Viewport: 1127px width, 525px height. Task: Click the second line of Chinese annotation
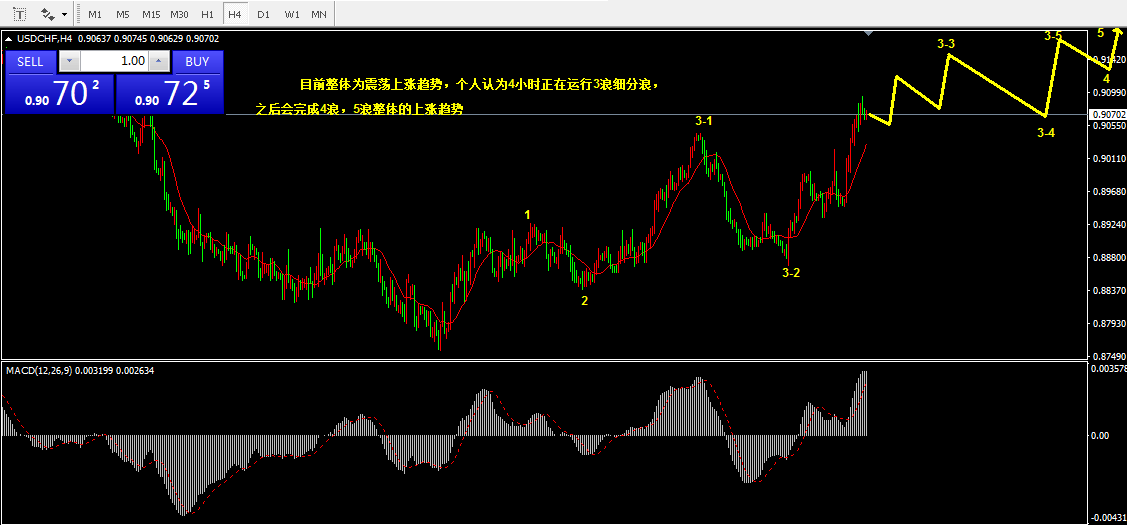coord(359,109)
